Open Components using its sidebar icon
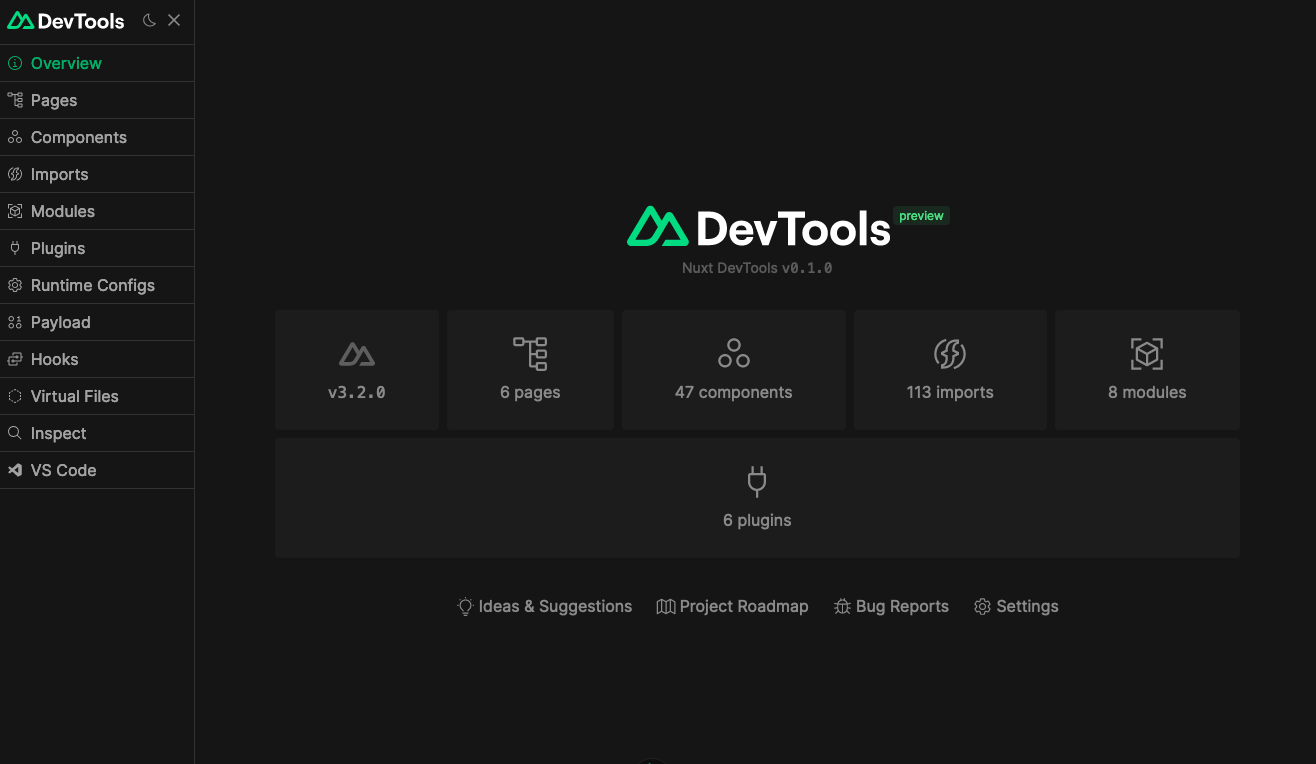Image resolution: width=1316 pixels, height=764 pixels. [14, 137]
